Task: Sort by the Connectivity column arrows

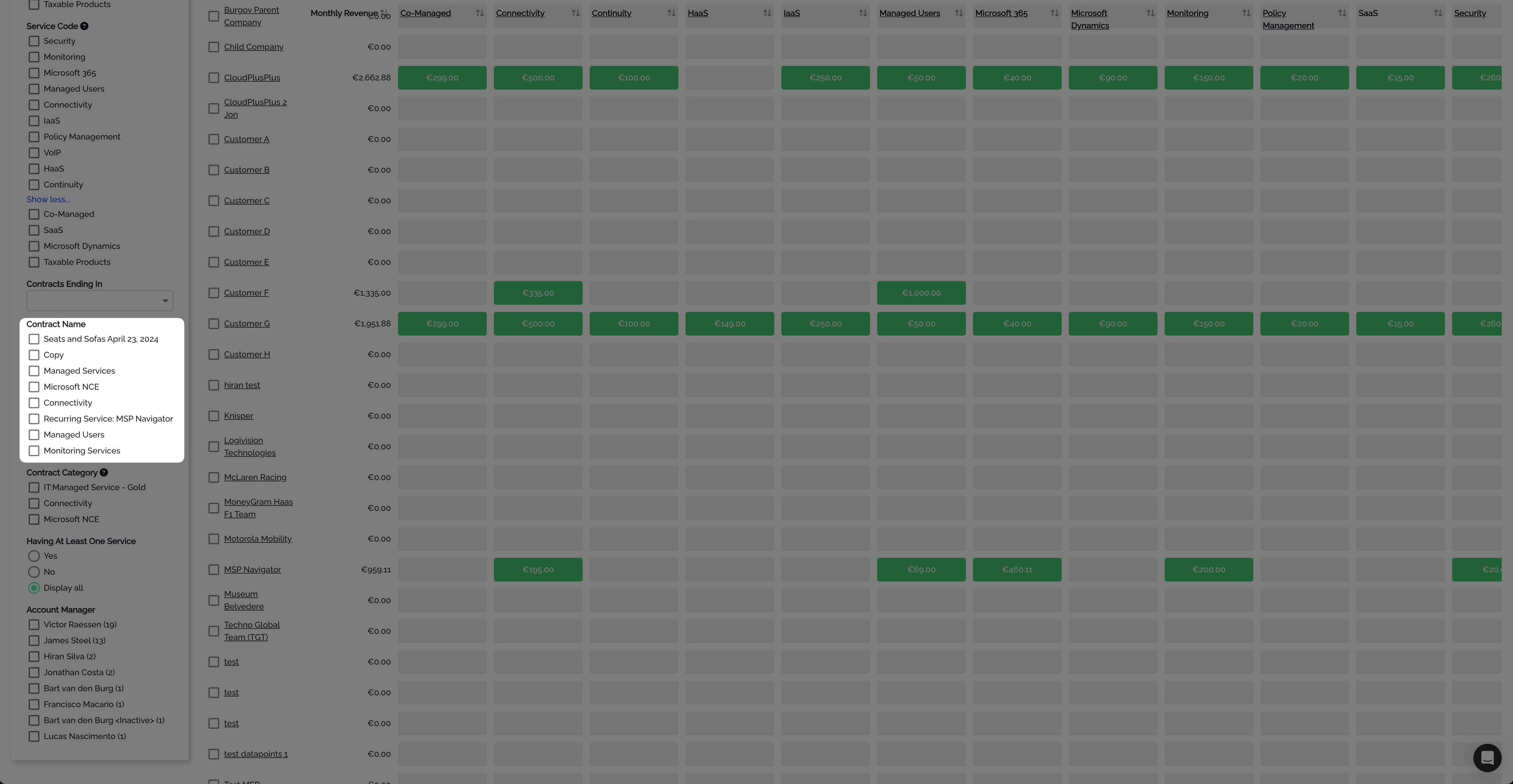Action: [x=575, y=13]
